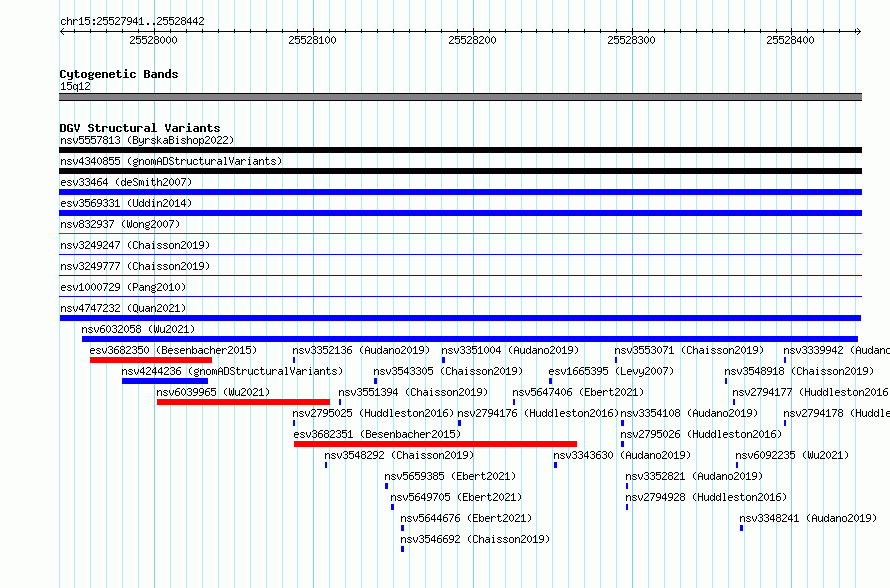Viewport: 890px width, 588px height.
Task: Click the nsv832937 (Wong2007) label
Action: [x=120, y=224]
